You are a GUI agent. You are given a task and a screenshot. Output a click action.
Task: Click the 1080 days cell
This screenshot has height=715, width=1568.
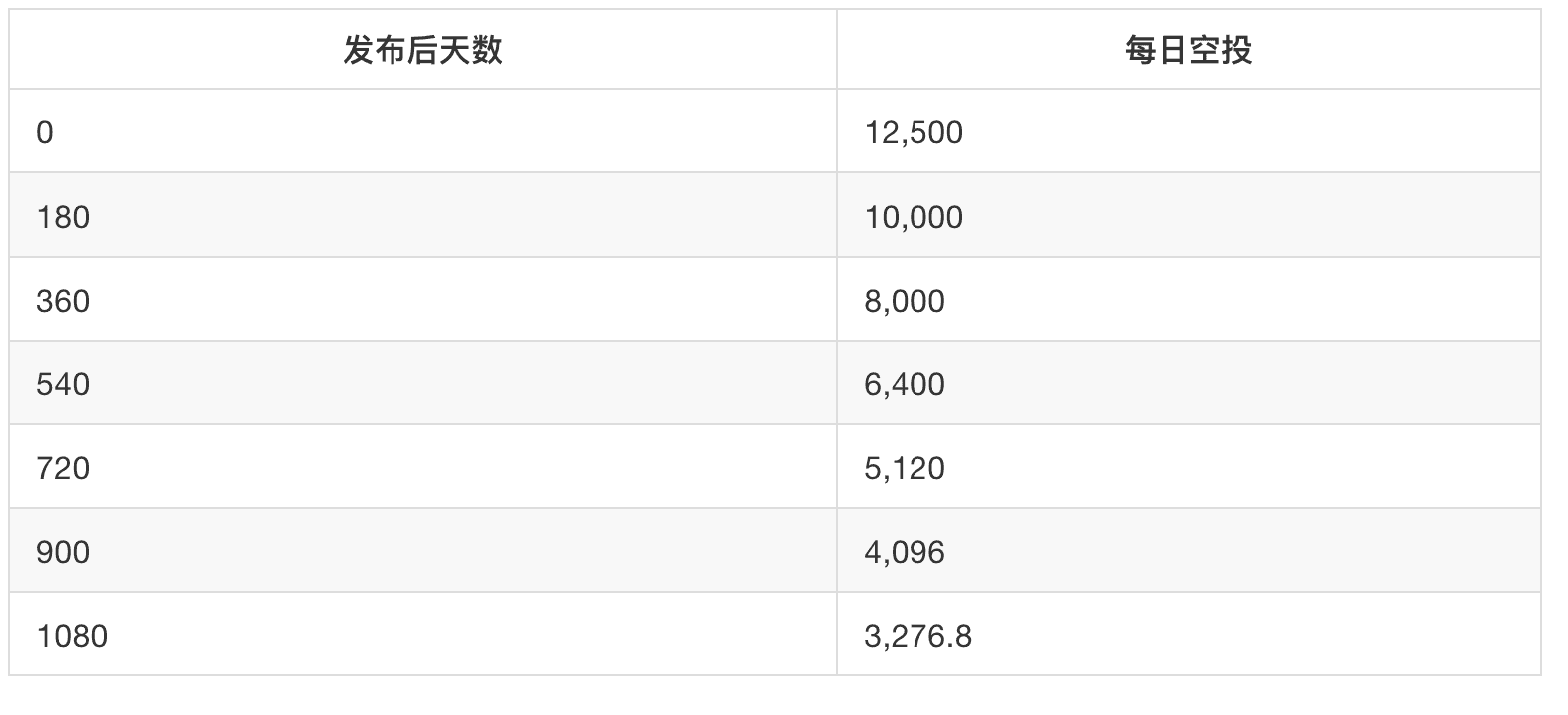point(422,633)
